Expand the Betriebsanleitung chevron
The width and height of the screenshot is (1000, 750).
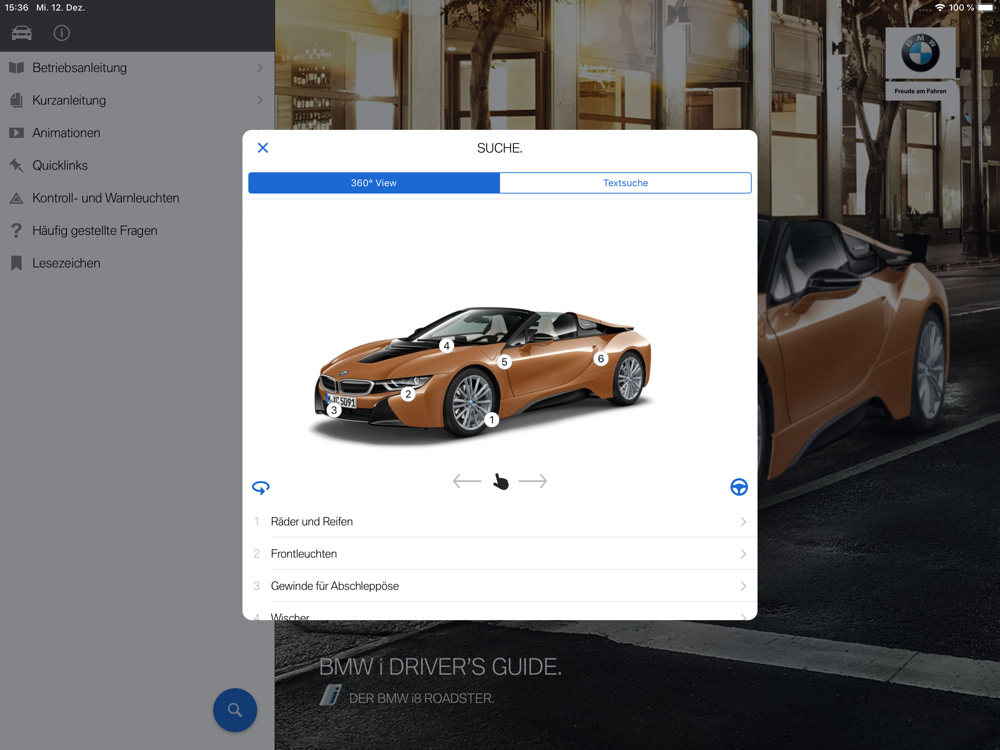tap(260, 68)
